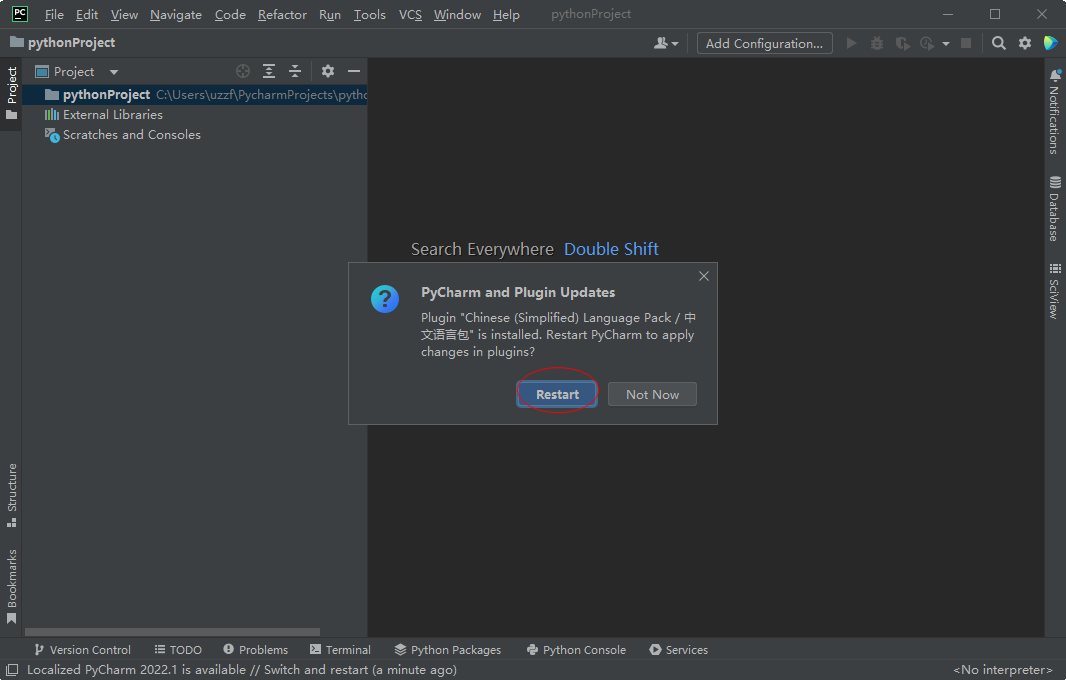Open the Python Console tool window
This screenshot has height=680, width=1066.
(x=577, y=650)
